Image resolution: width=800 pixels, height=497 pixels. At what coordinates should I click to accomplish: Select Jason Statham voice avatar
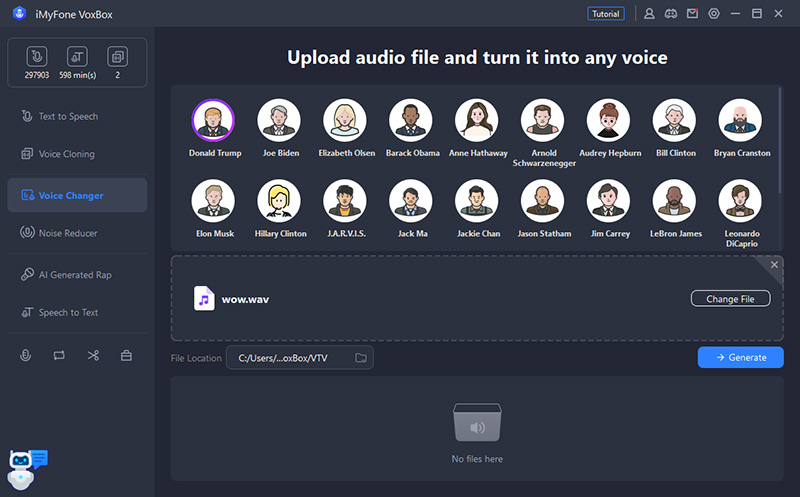click(x=542, y=201)
